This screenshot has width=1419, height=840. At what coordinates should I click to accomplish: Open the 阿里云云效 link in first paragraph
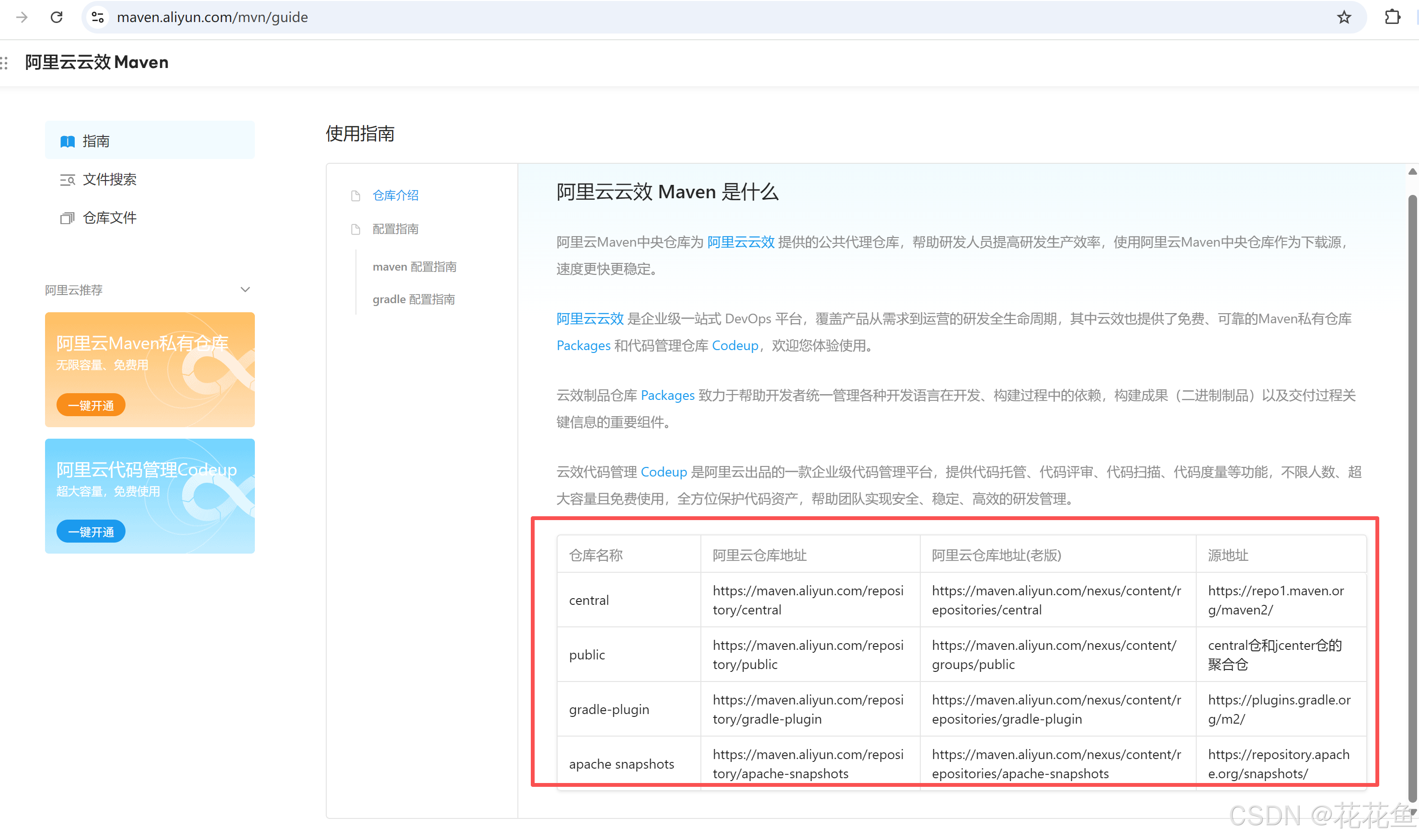(741, 242)
